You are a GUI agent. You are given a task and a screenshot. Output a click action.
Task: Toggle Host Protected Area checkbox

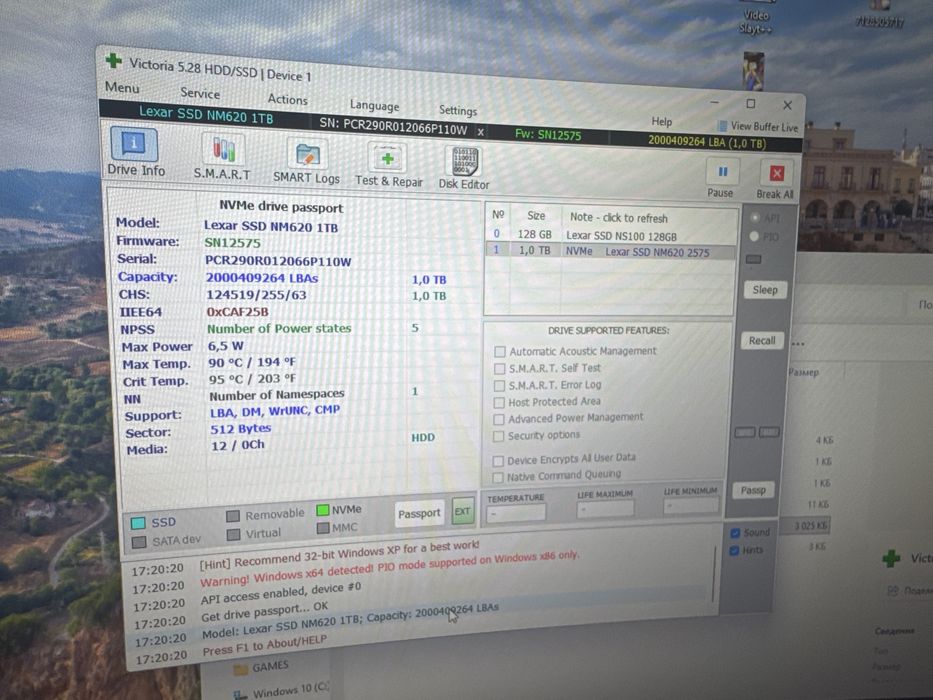[x=499, y=403]
